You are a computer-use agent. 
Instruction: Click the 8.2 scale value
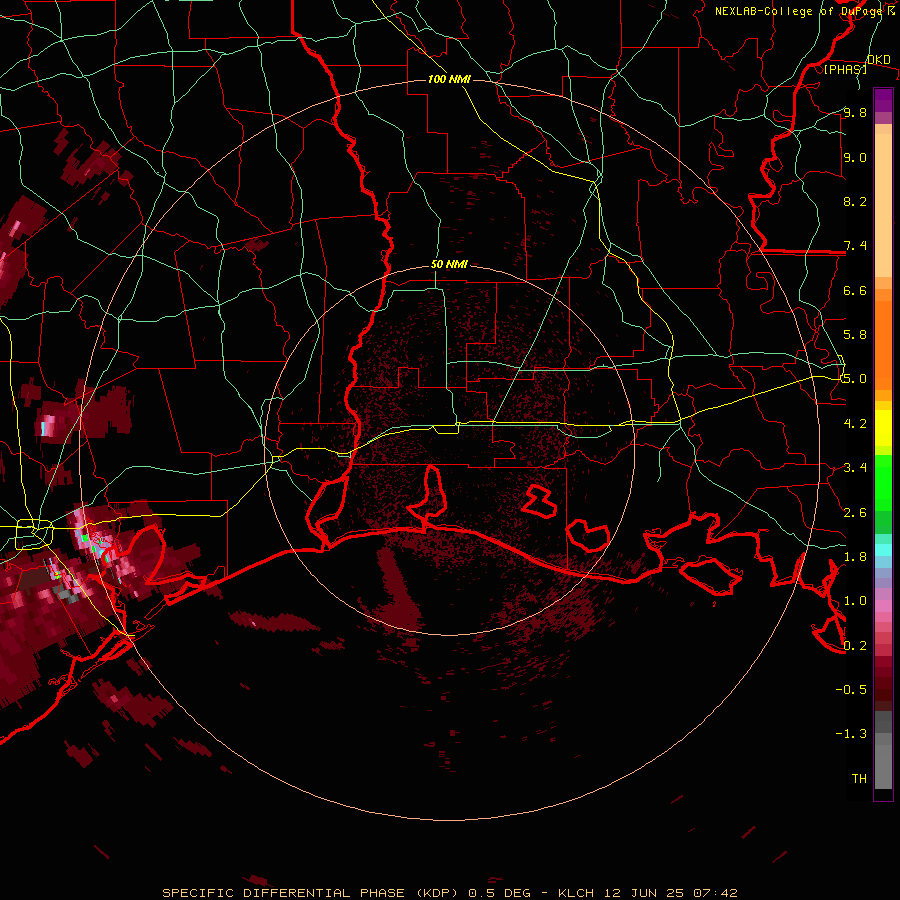coord(855,201)
